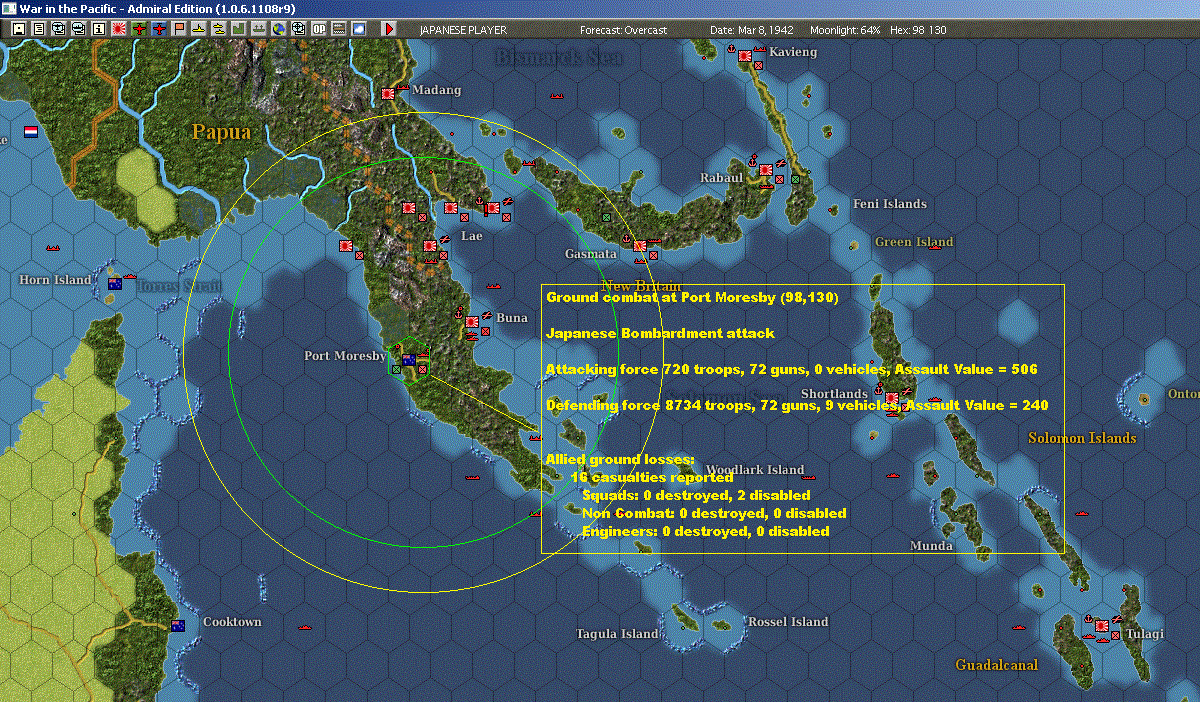Click 'Forecast: Overcast' in status bar

click(x=623, y=30)
